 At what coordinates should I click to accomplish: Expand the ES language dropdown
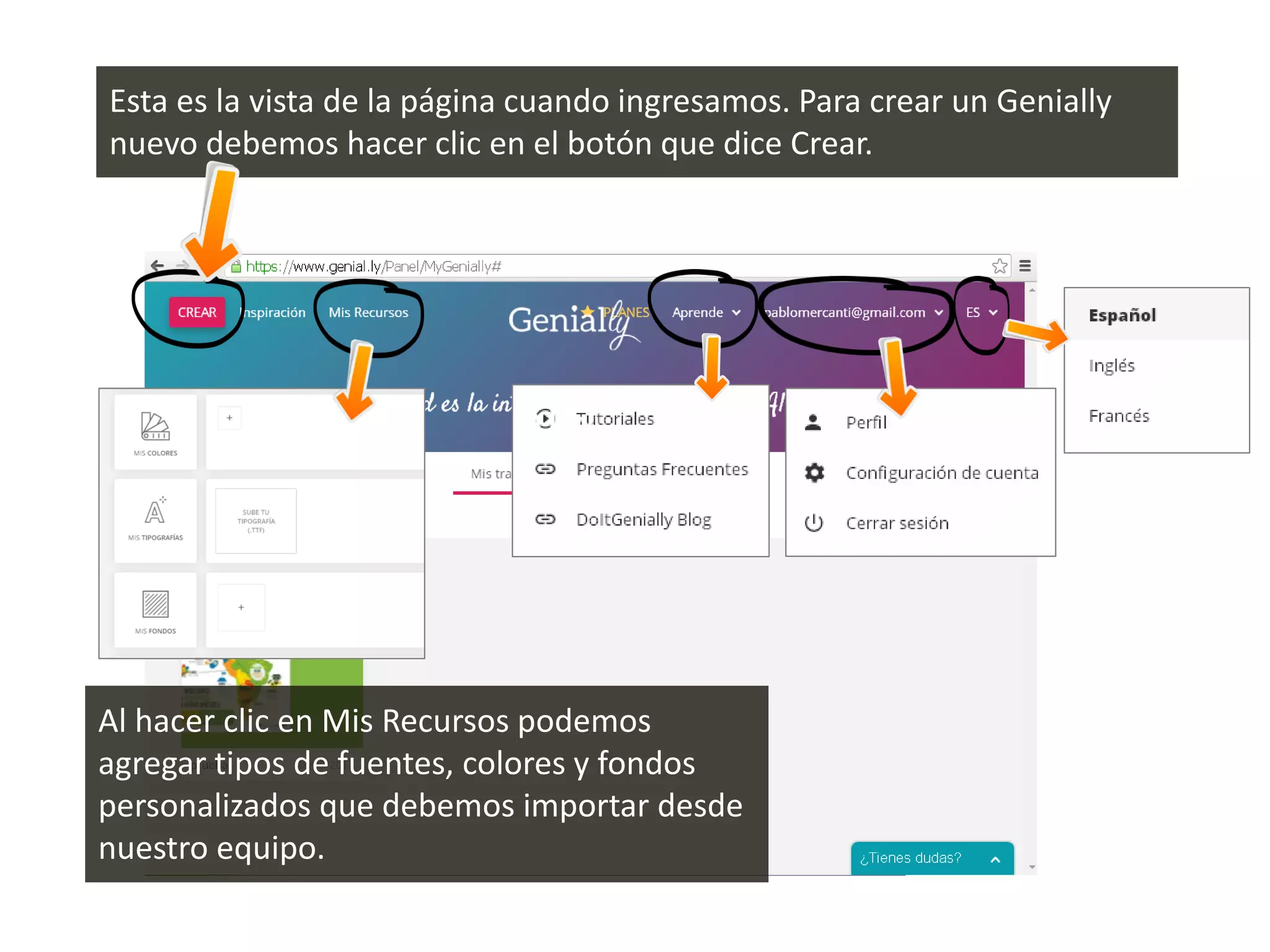tap(981, 312)
